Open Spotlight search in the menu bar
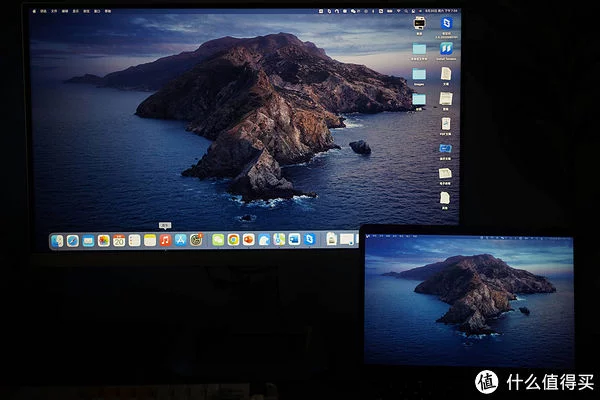Screen dimensions: 600x400 point(406,11)
